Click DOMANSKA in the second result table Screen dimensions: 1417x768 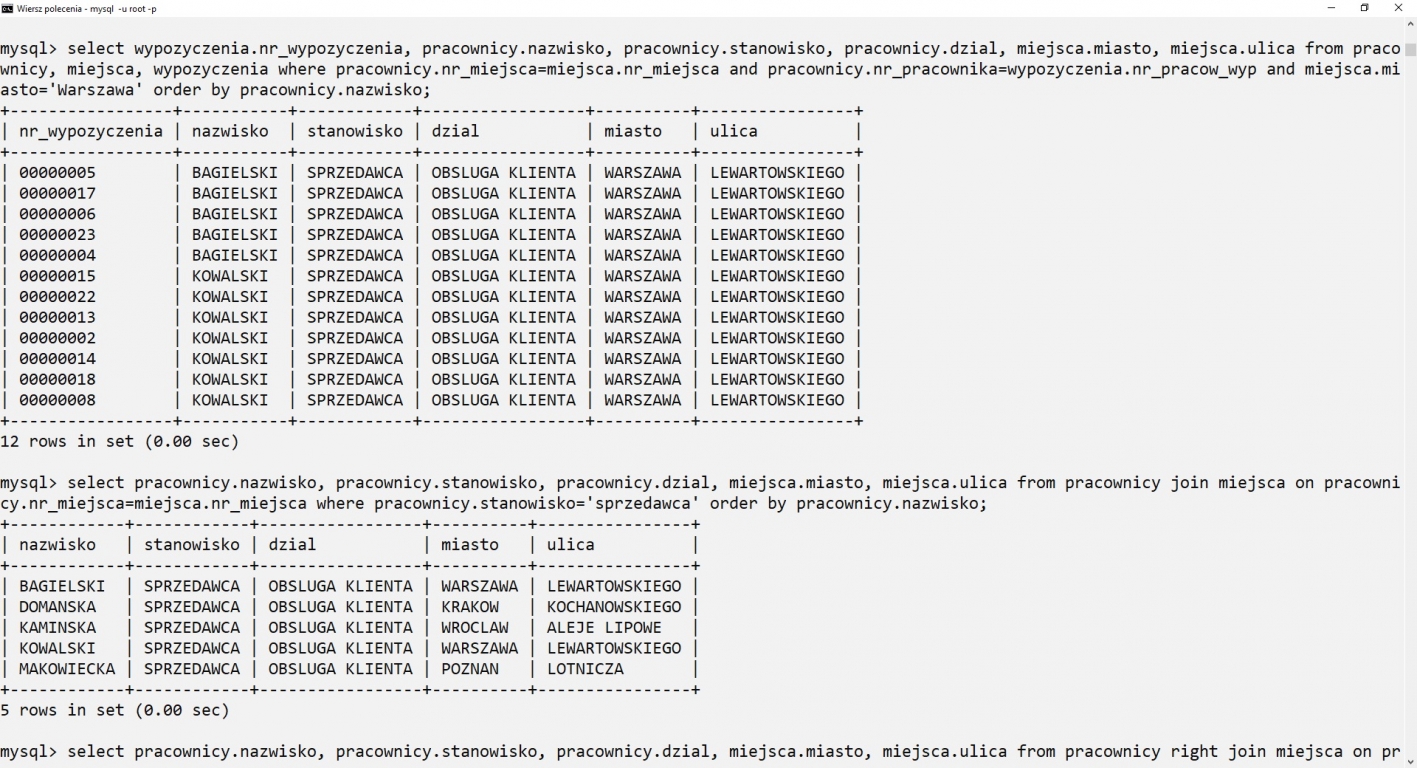coord(57,607)
